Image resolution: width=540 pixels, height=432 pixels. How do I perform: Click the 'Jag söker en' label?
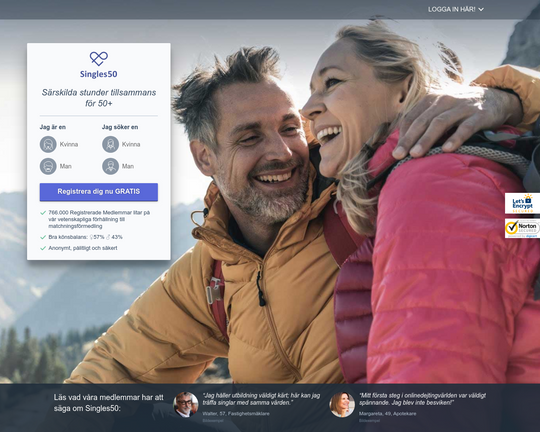[x=120, y=127]
